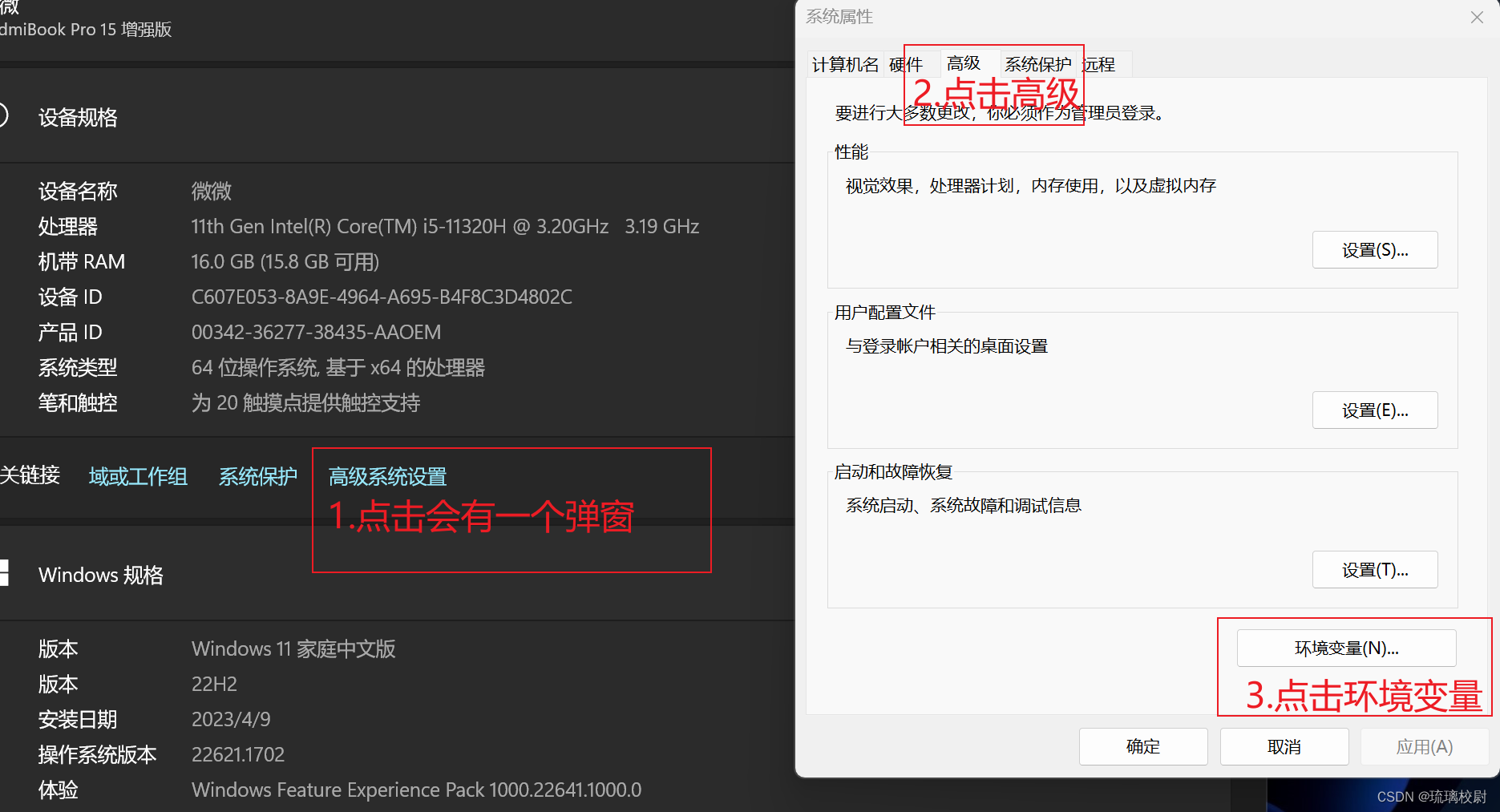The image size is (1500, 812).
Task: Open the 域或工作组 link
Action: 137,476
